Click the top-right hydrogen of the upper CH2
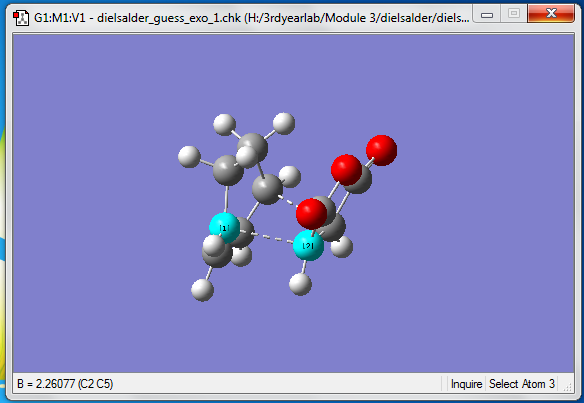Image resolution: width=584 pixels, height=403 pixels. [x=284, y=123]
